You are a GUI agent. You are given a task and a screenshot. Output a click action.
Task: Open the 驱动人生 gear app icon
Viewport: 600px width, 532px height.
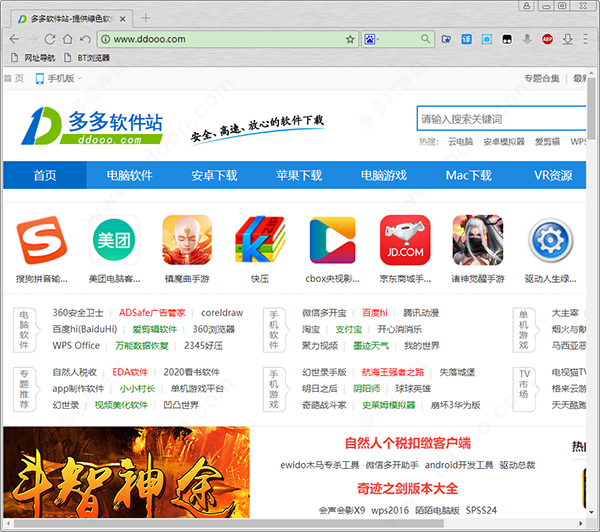pos(551,240)
